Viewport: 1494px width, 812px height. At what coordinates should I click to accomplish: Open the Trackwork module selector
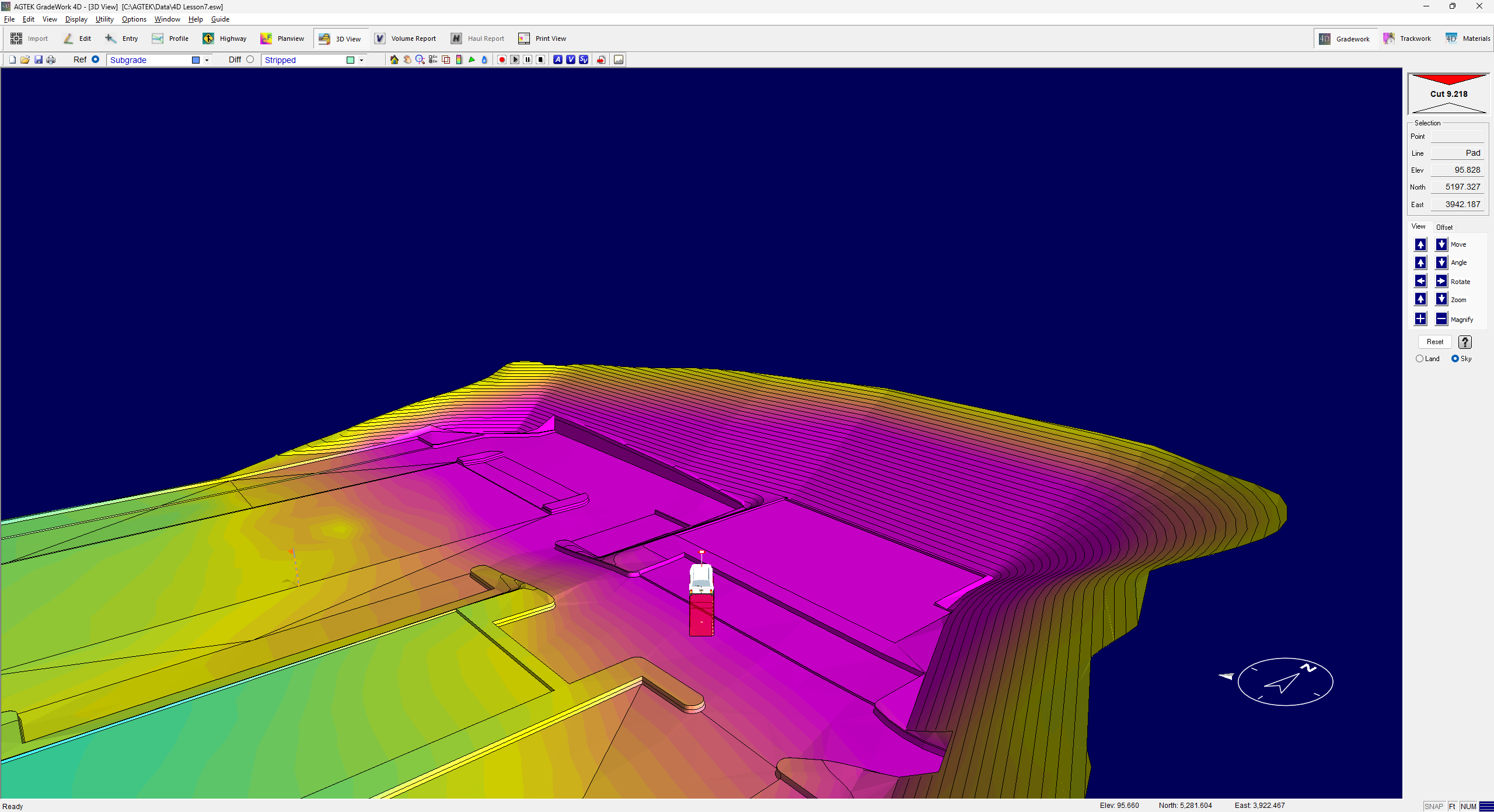[x=1407, y=38]
